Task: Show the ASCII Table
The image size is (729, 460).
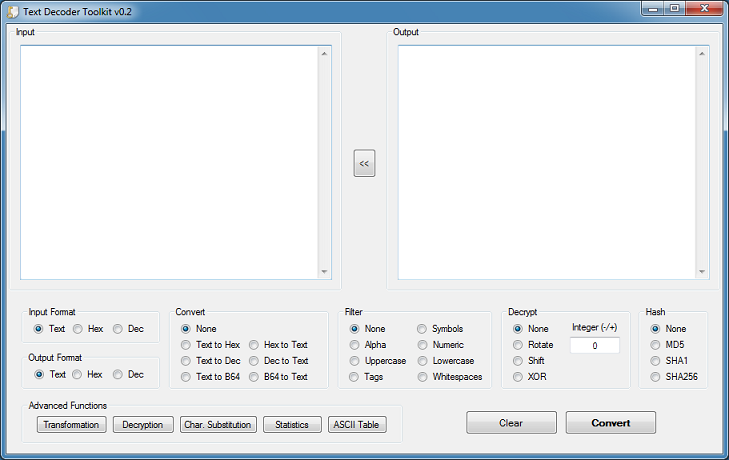Action: coord(357,425)
